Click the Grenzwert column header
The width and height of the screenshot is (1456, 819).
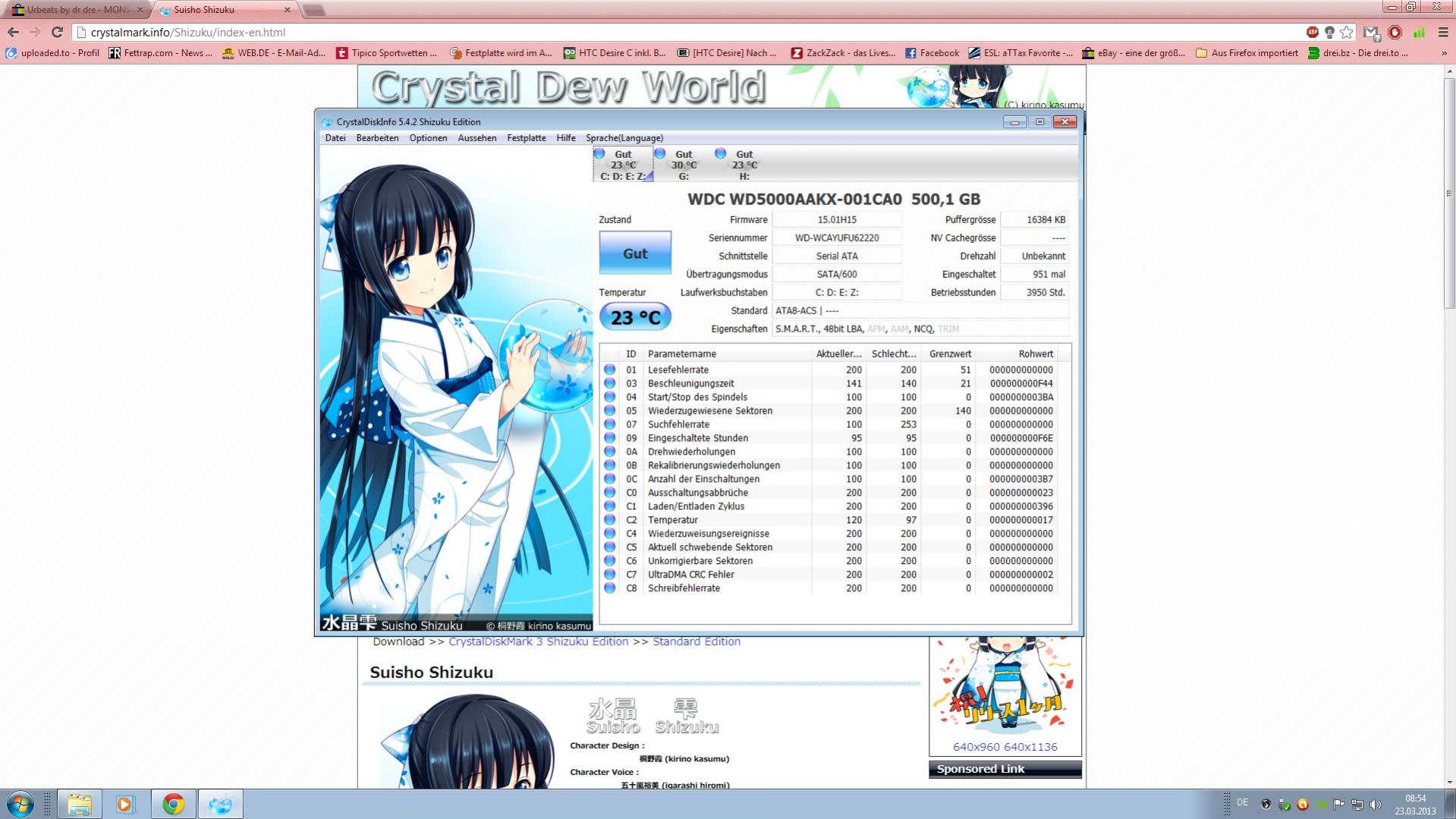(948, 354)
